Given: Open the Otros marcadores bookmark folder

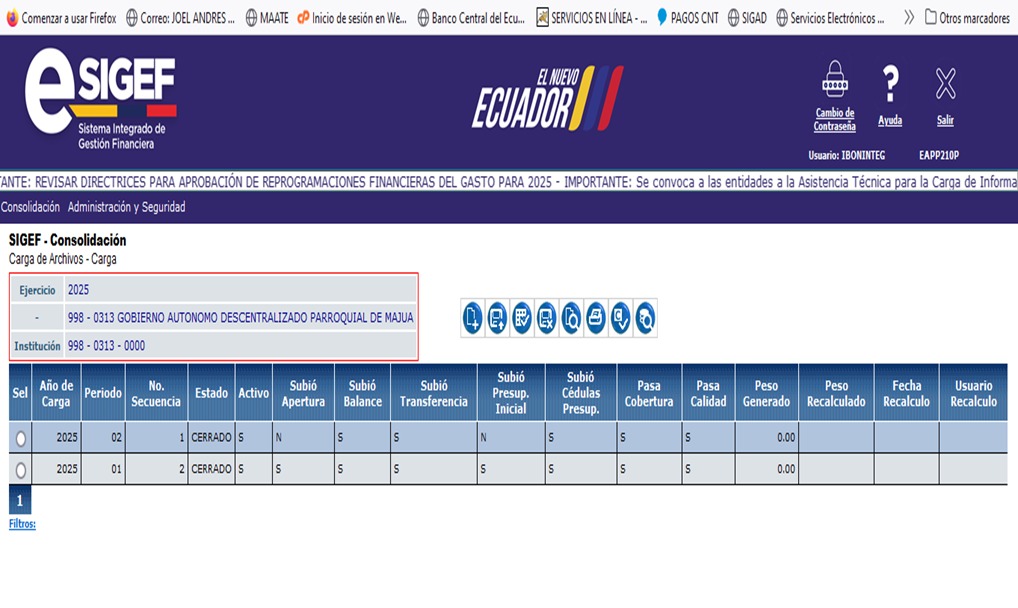Looking at the screenshot, I should tap(967, 17).
